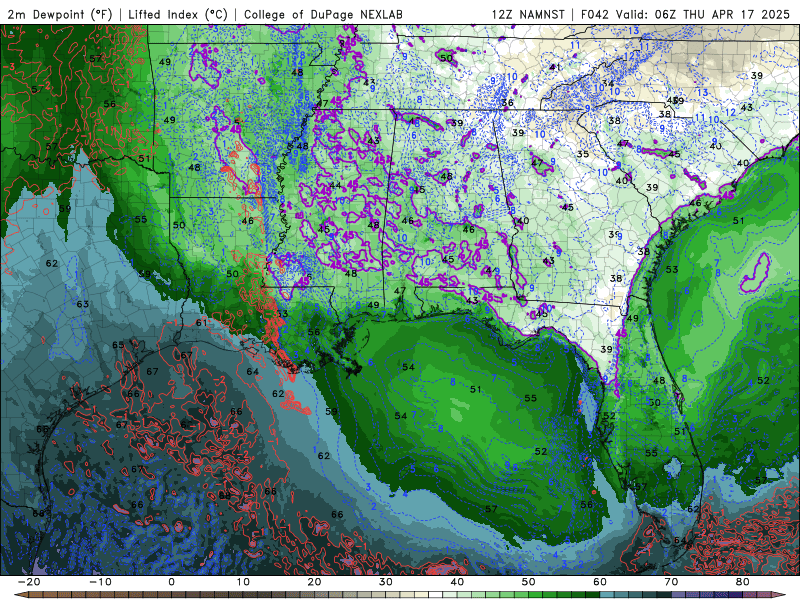Click the "-20" colorbar label

tap(29, 582)
